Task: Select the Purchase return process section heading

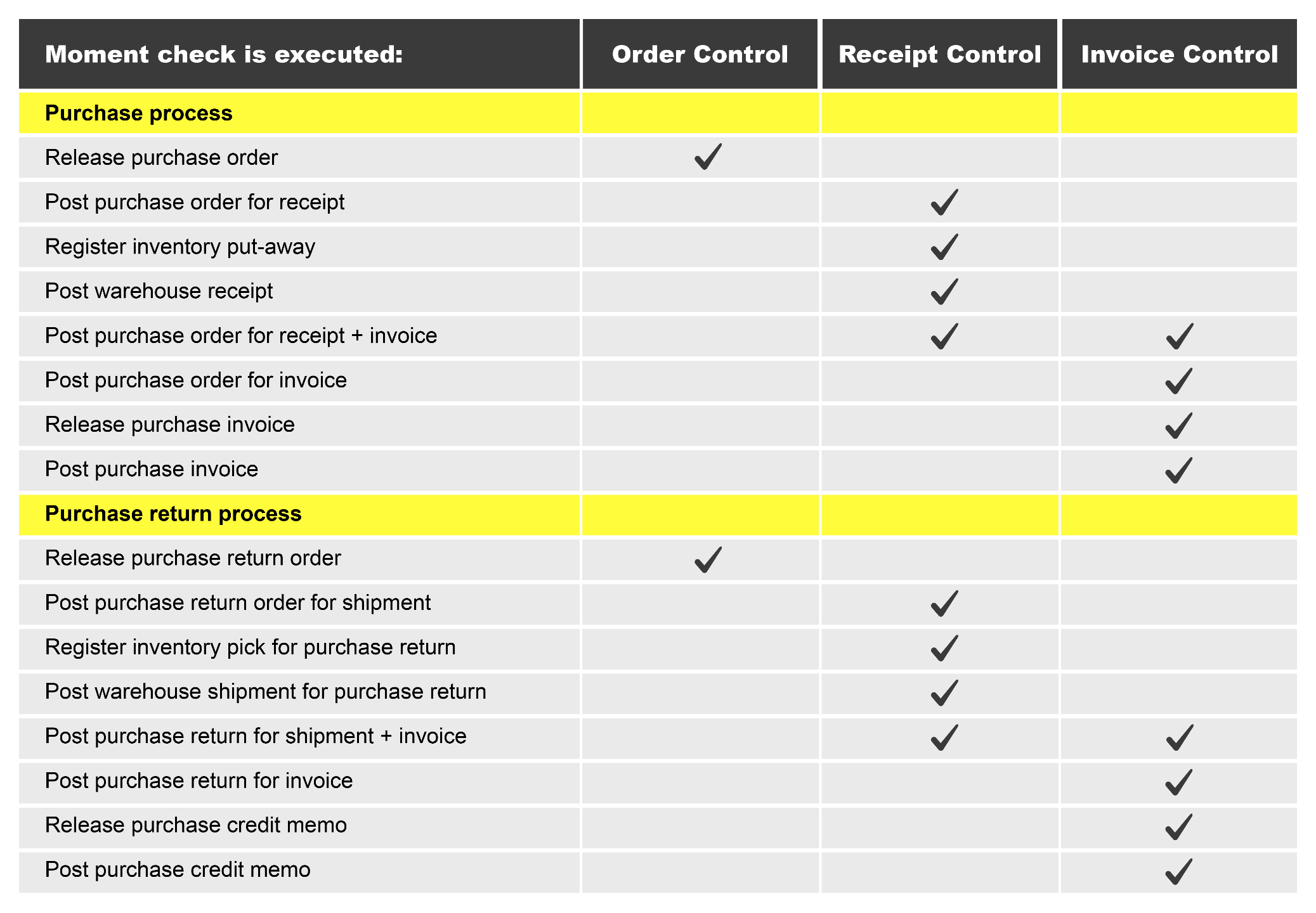Action: pos(173,514)
